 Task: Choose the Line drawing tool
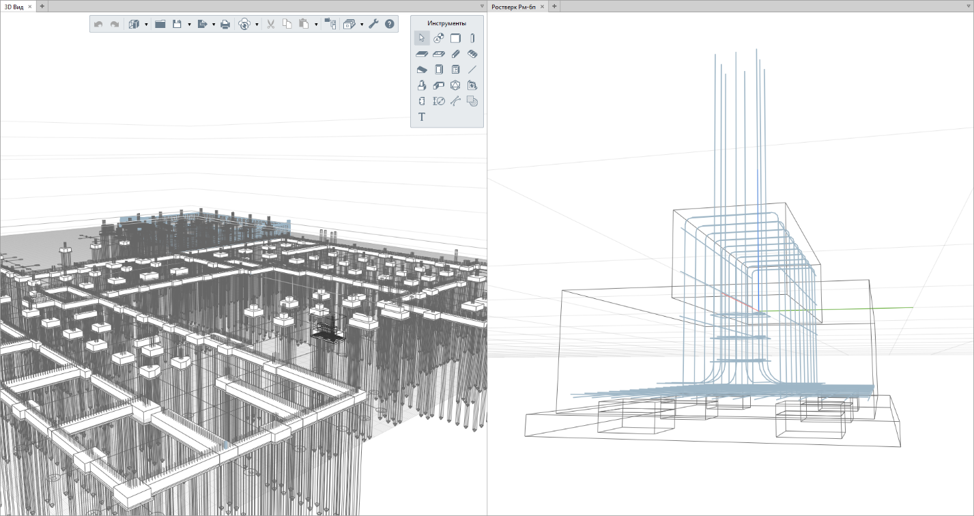(x=473, y=70)
